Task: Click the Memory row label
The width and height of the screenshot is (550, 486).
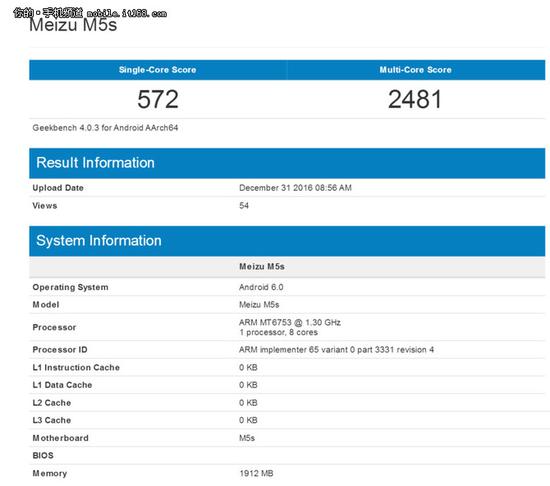Action: pos(49,474)
